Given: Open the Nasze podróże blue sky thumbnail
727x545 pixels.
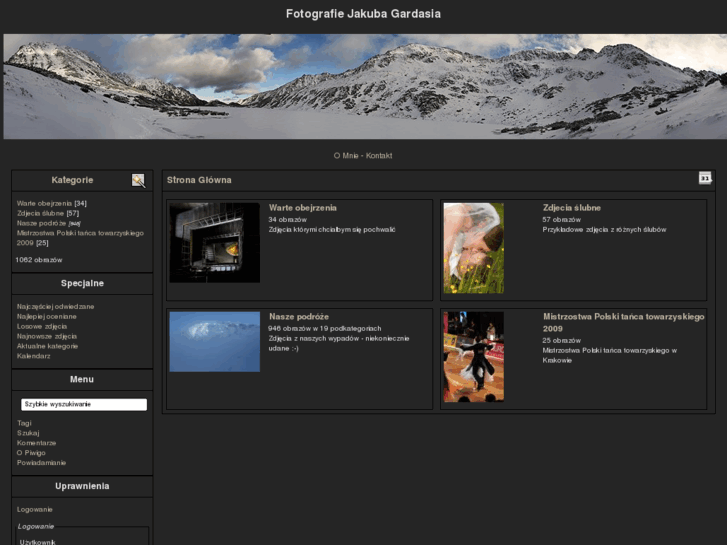Looking at the screenshot, I should [215, 341].
